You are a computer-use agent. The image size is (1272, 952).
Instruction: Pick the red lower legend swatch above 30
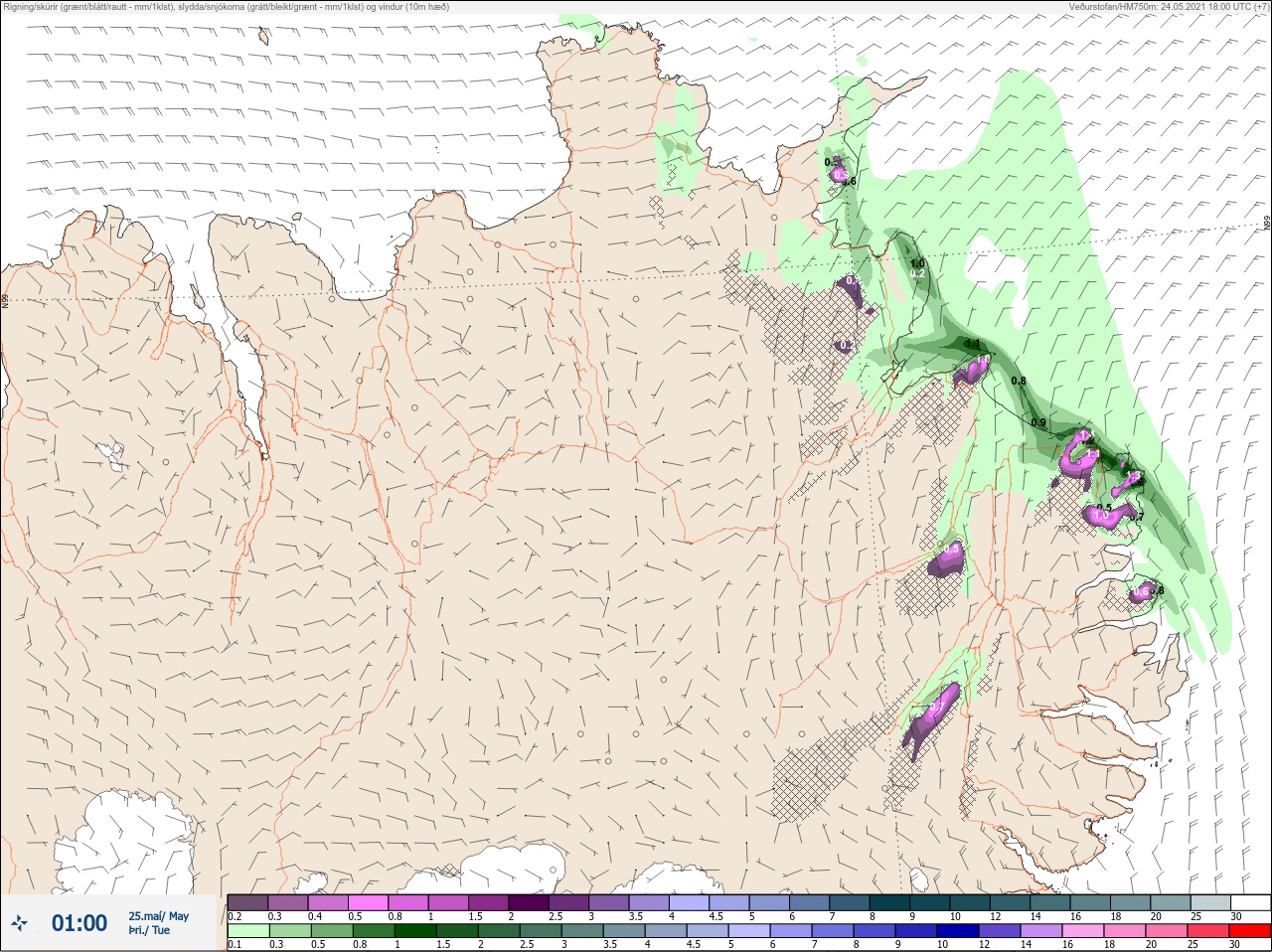coord(1251,931)
